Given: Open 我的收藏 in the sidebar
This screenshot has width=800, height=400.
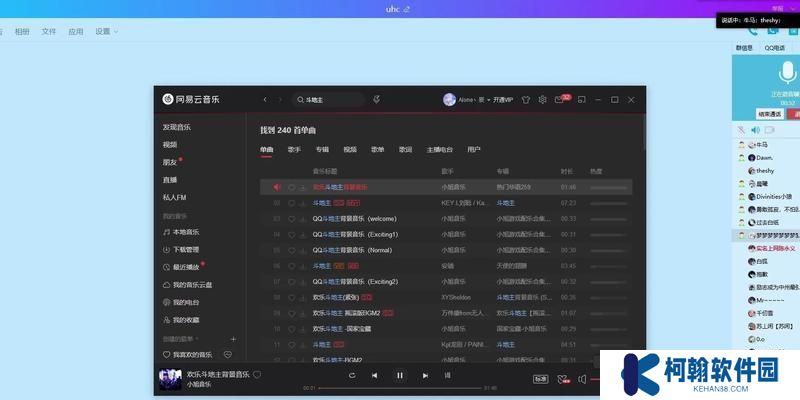Looking at the screenshot, I should tap(181, 320).
